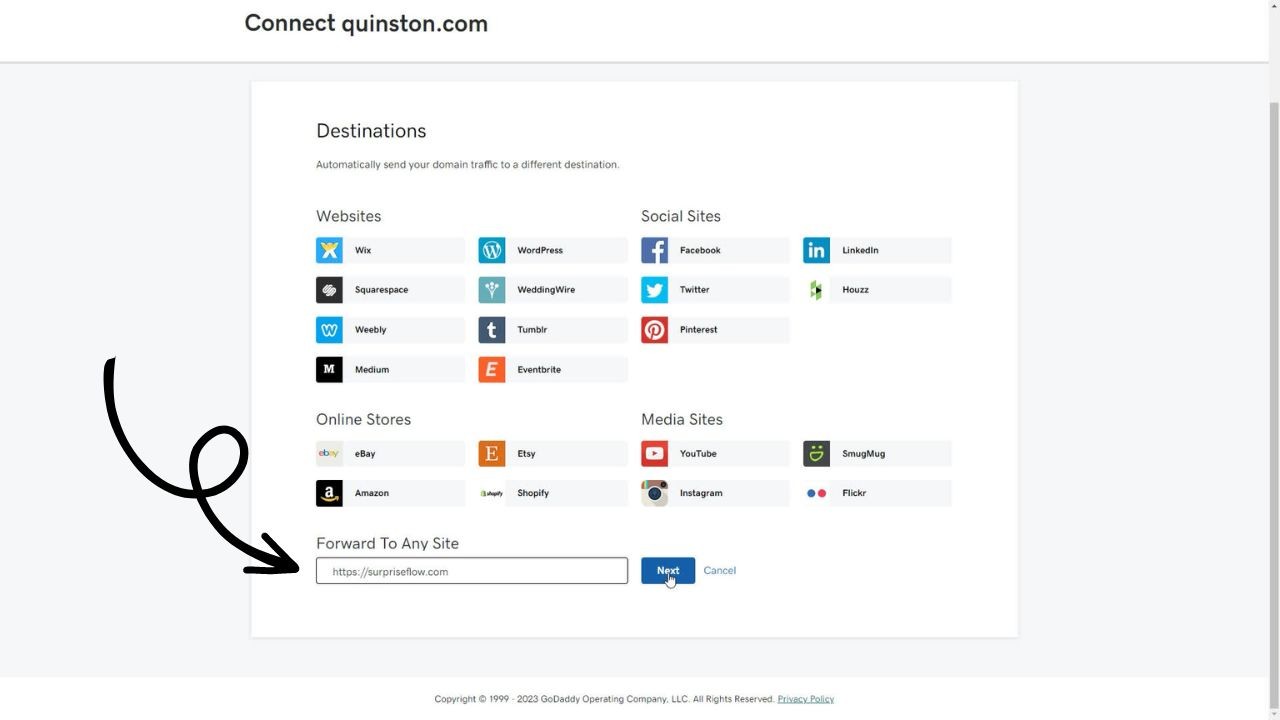
Task: Click the Squarespace logo icon
Action: click(x=329, y=290)
